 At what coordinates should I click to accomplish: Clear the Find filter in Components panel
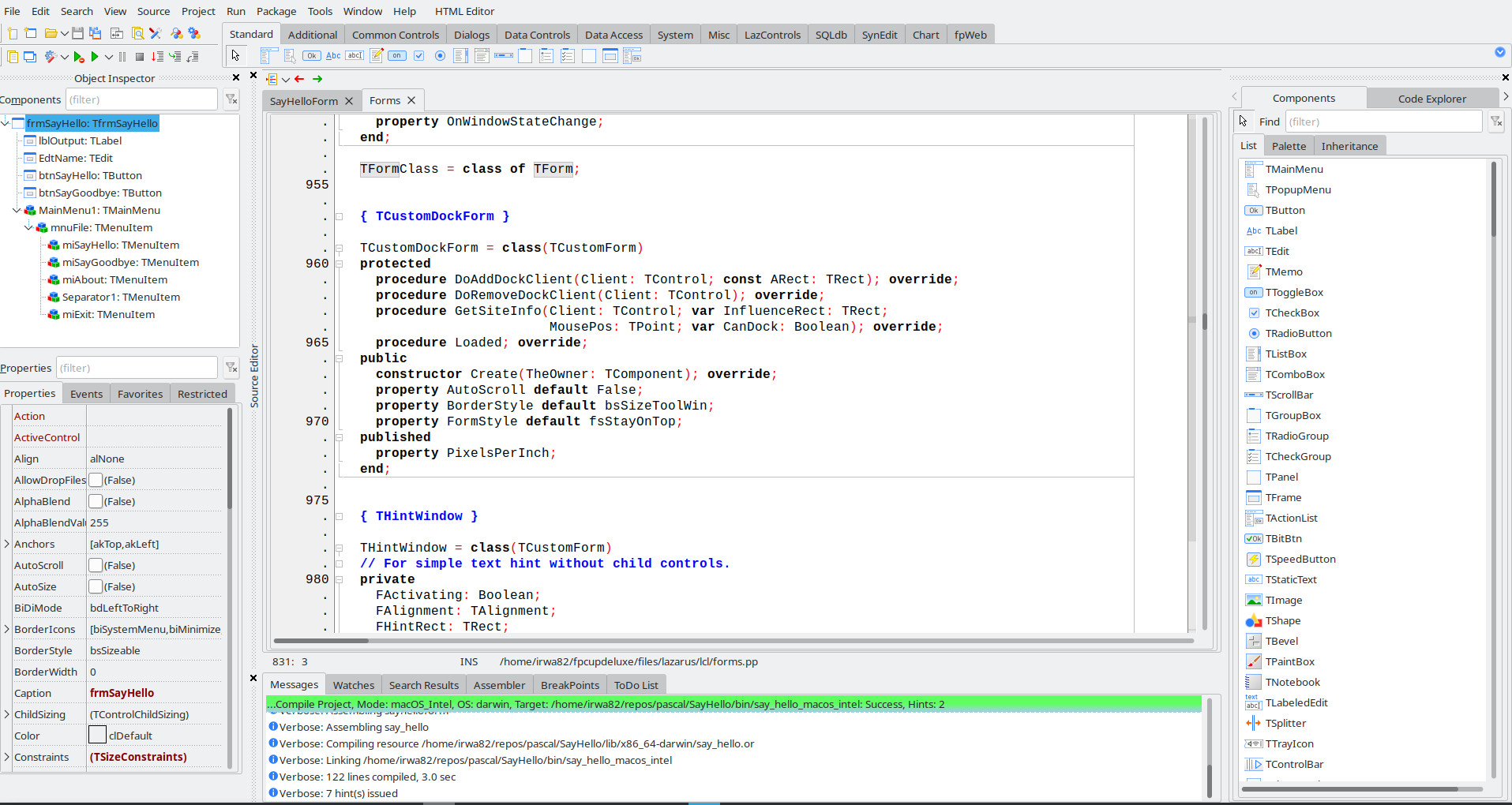point(1496,122)
